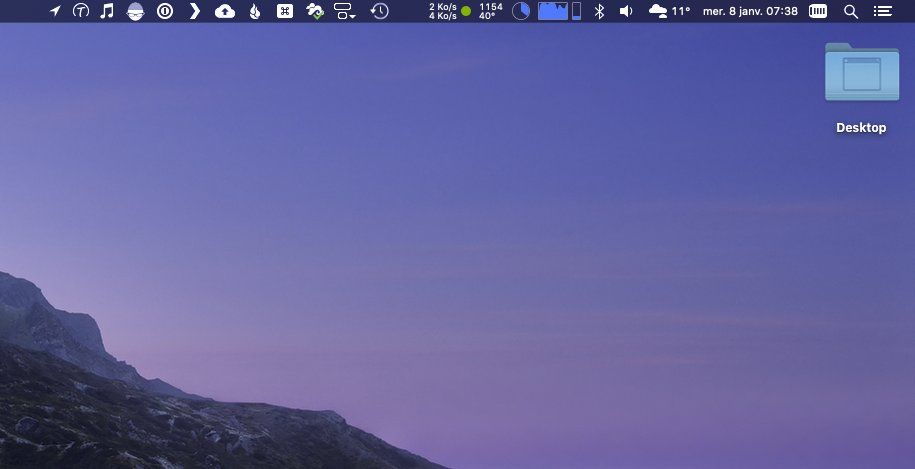Open the volume speaker control
The width and height of the screenshot is (915, 469).
pos(626,11)
